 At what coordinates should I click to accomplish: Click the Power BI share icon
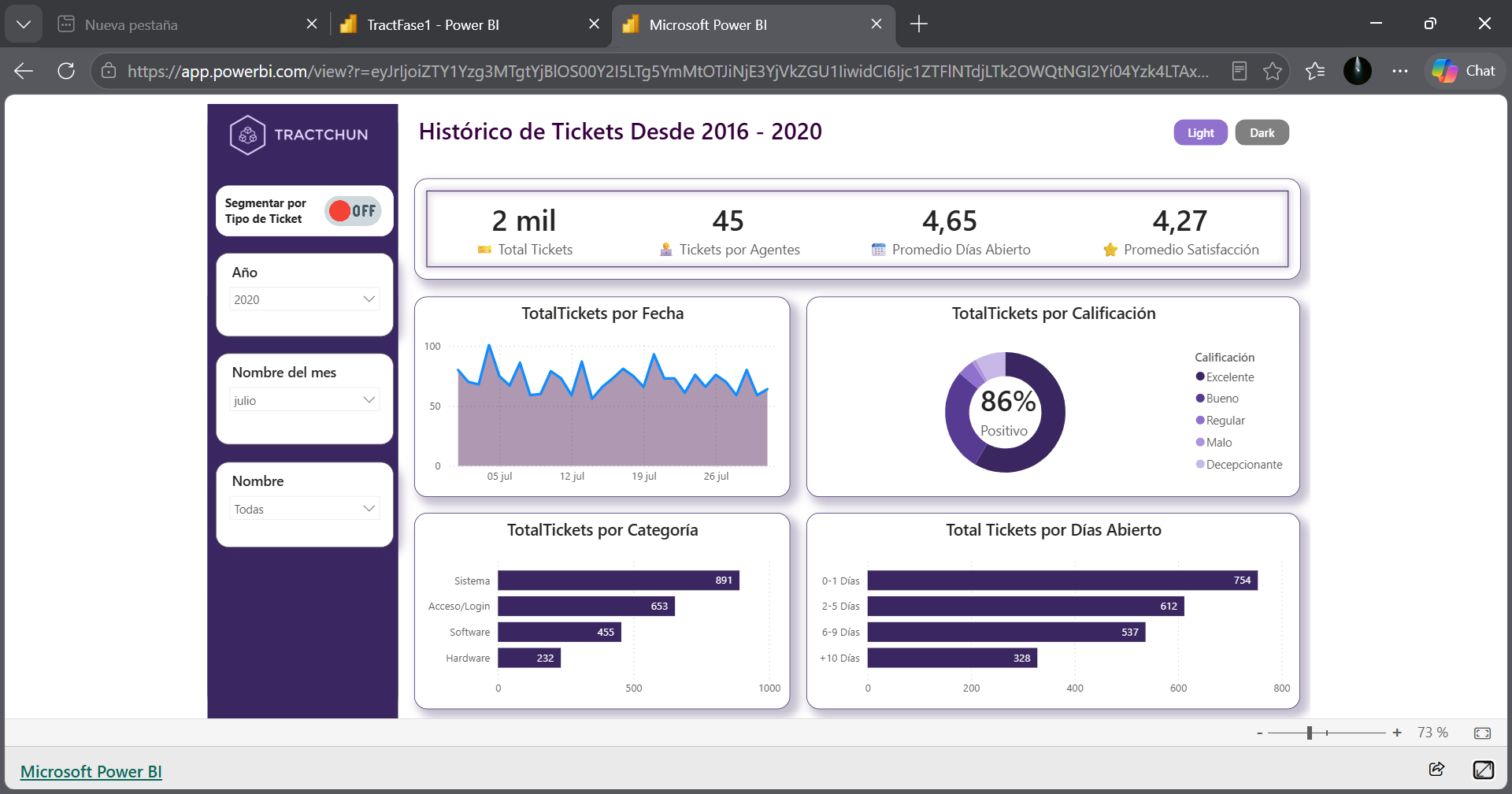[1436, 769]
